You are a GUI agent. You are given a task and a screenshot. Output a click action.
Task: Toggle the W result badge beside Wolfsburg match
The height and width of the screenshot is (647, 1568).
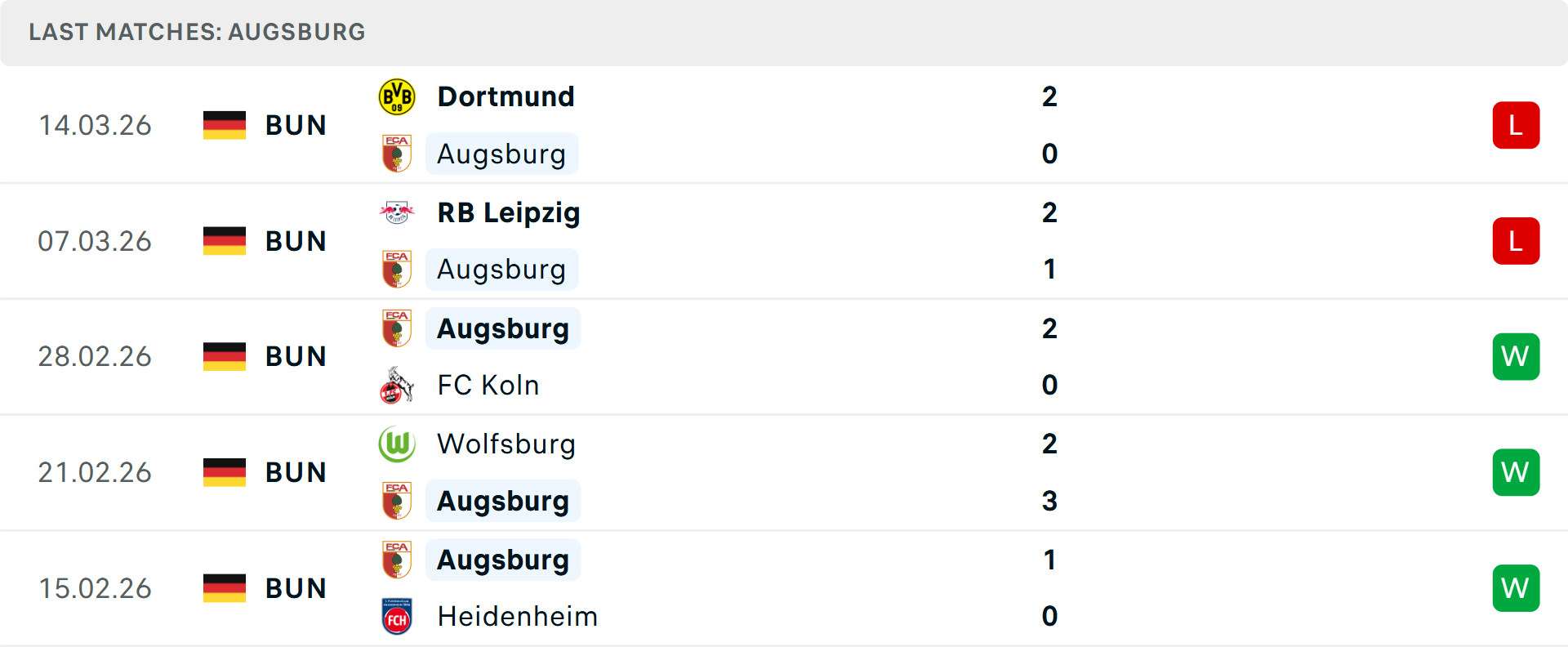point(1516,471)
